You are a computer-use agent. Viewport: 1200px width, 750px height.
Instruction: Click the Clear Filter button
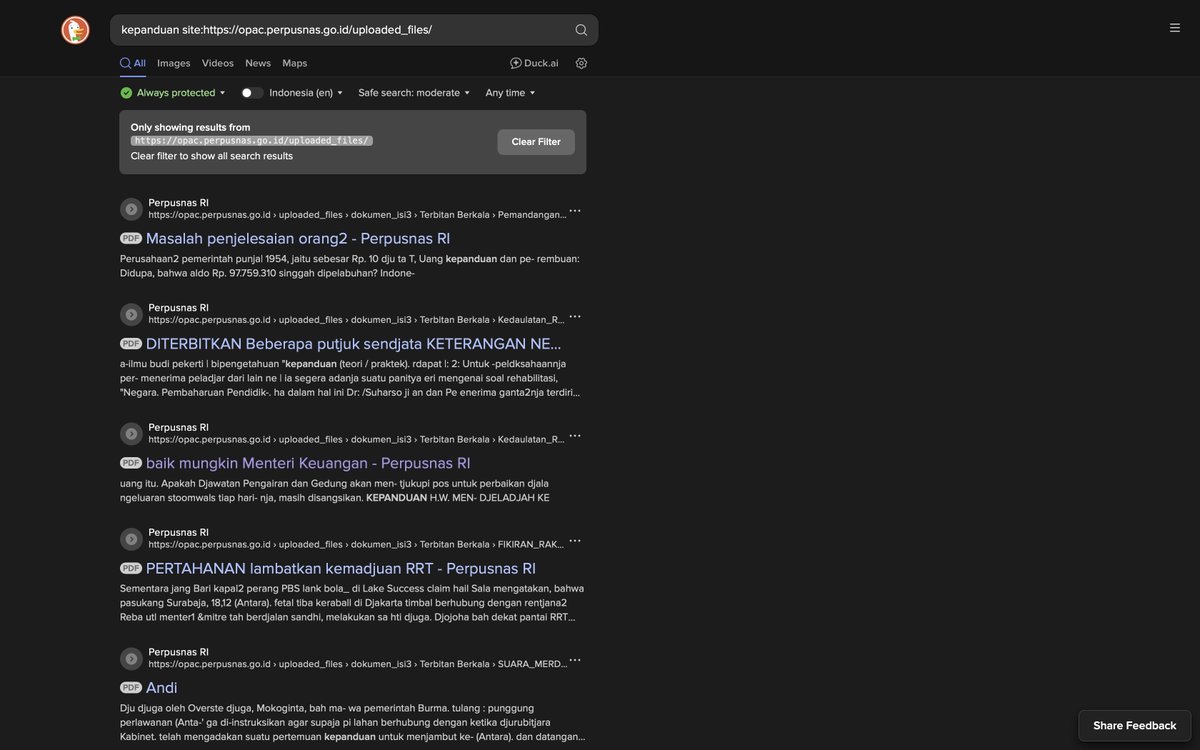pyautogui.click(x=536, y=142)
